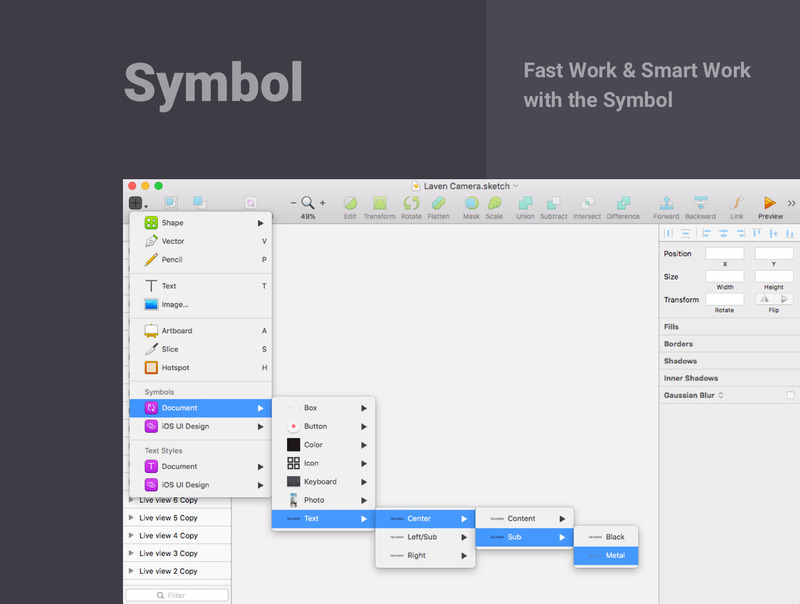Image resolution: width=800 pixels, height=604 pixels.
Task: Open the Icon symbol submenu
Action: pyautogui.click(x=323, y=463)
